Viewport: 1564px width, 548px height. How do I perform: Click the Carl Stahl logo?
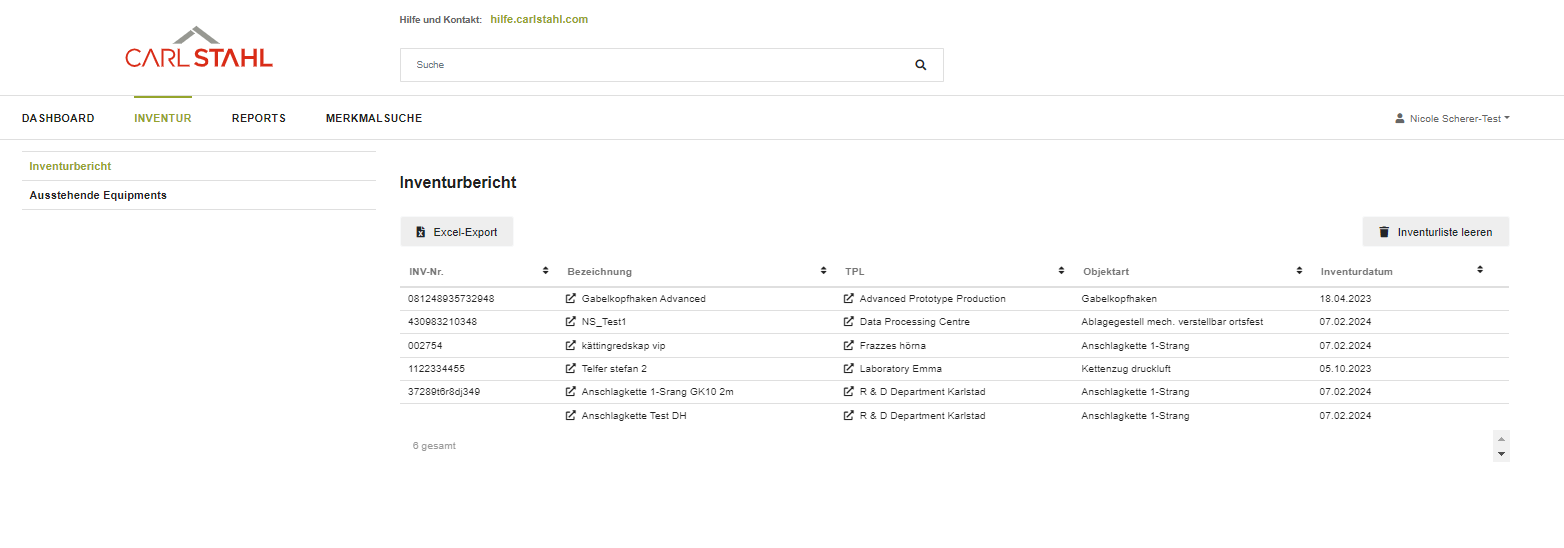click(x=199, y=49)
